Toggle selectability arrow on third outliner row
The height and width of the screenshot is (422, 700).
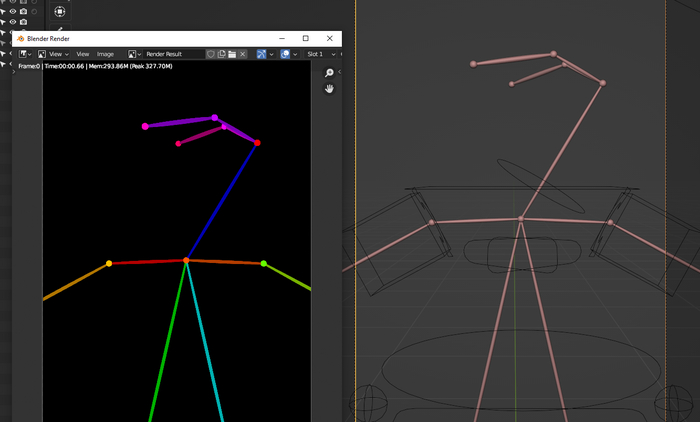tap(3, 22)
